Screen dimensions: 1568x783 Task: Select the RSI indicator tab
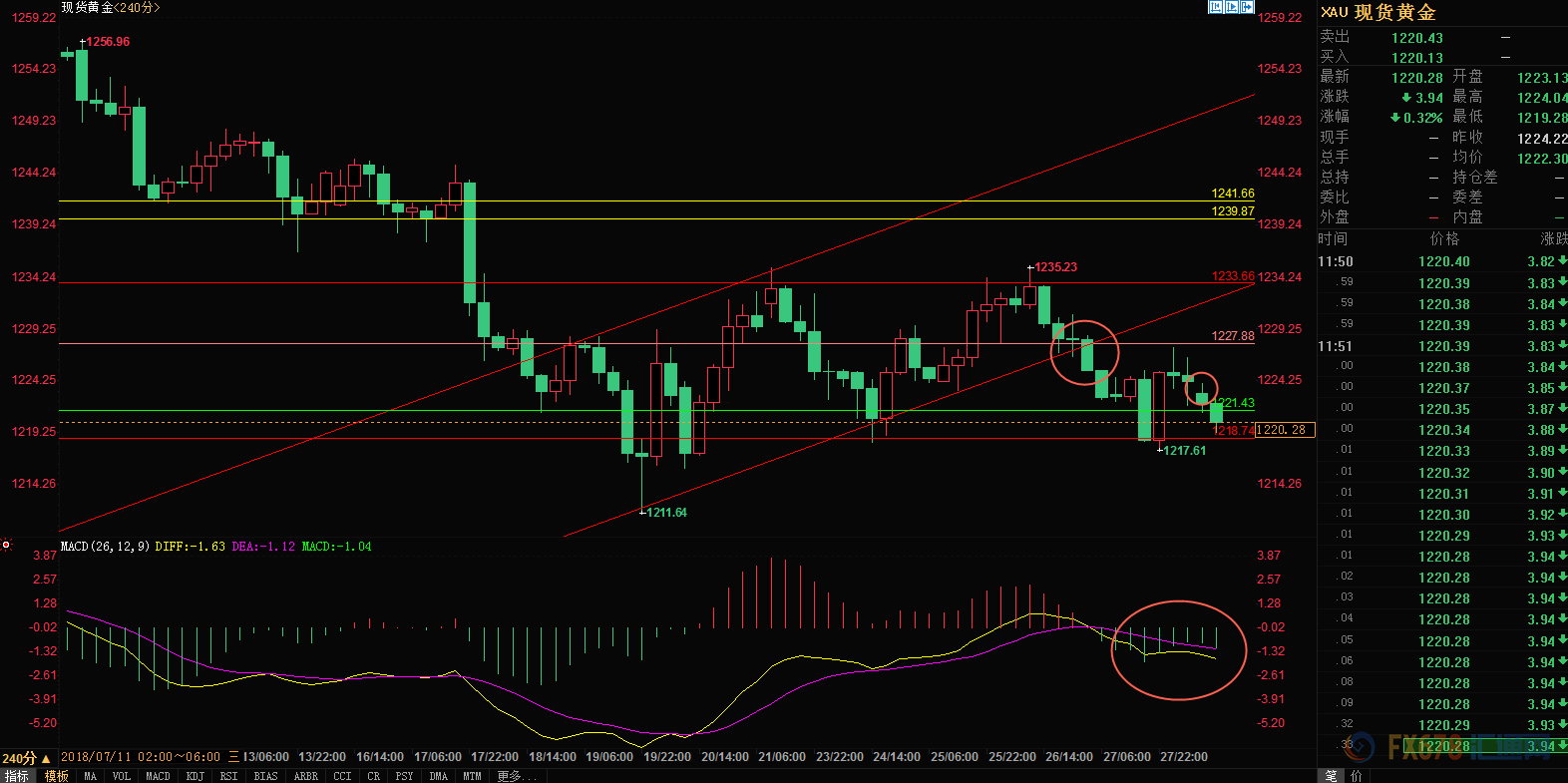coord(229,776)
